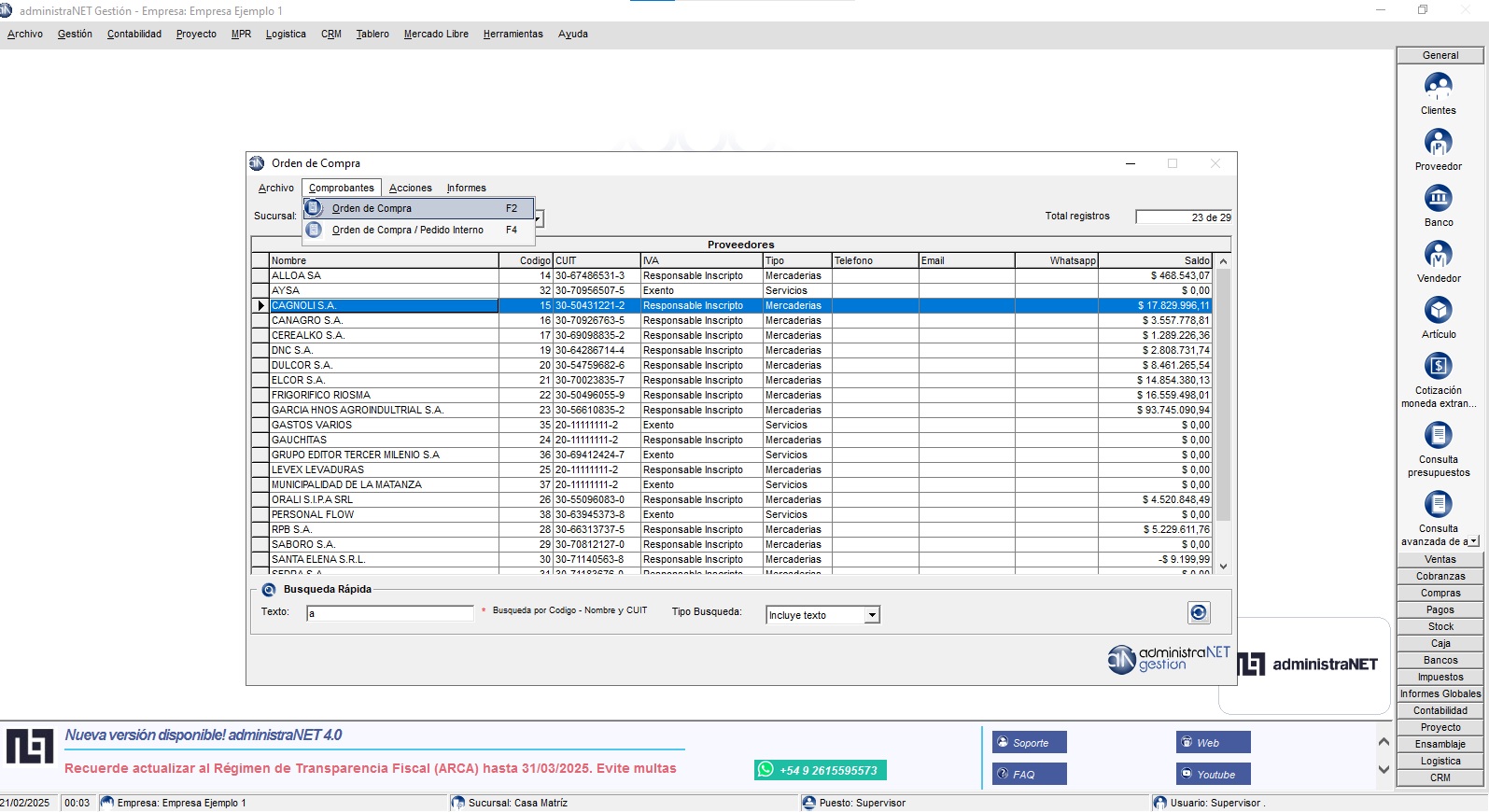This screenshot has width=1489, height=812.
Task: Select the ALLOA SA provider row
Action: (732, 275)
